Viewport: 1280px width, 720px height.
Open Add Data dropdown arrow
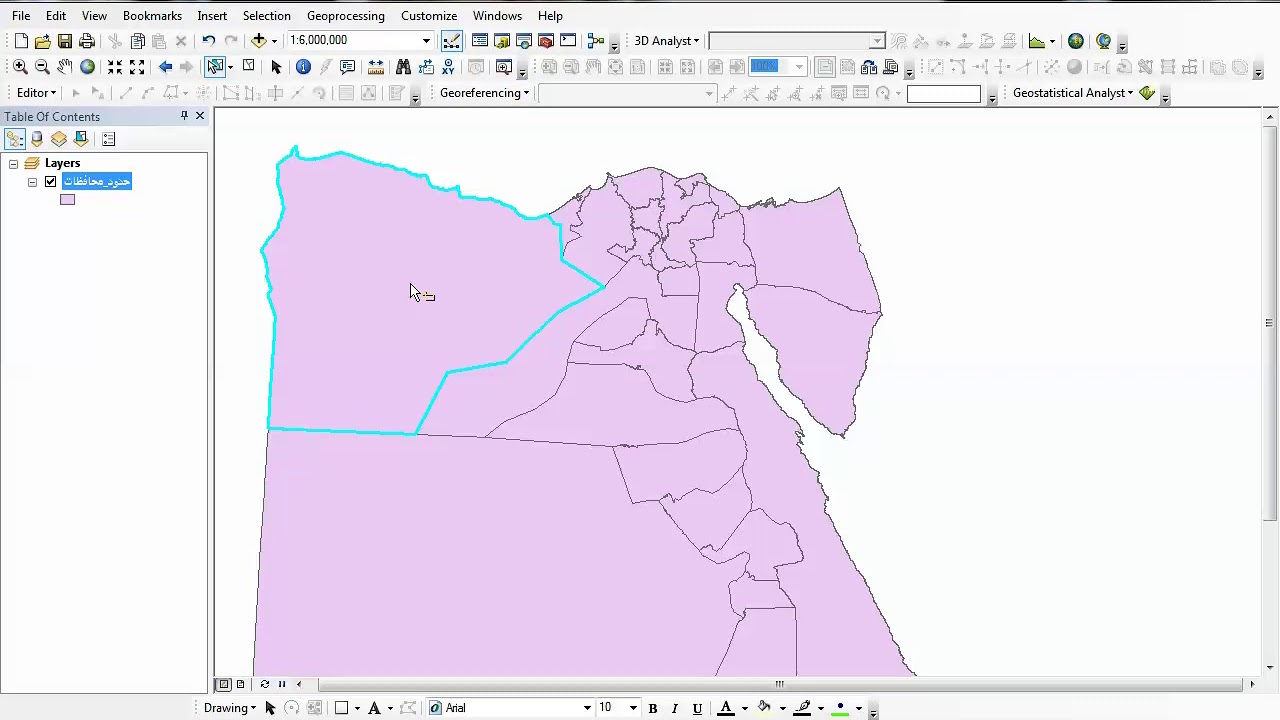[274, 41]
